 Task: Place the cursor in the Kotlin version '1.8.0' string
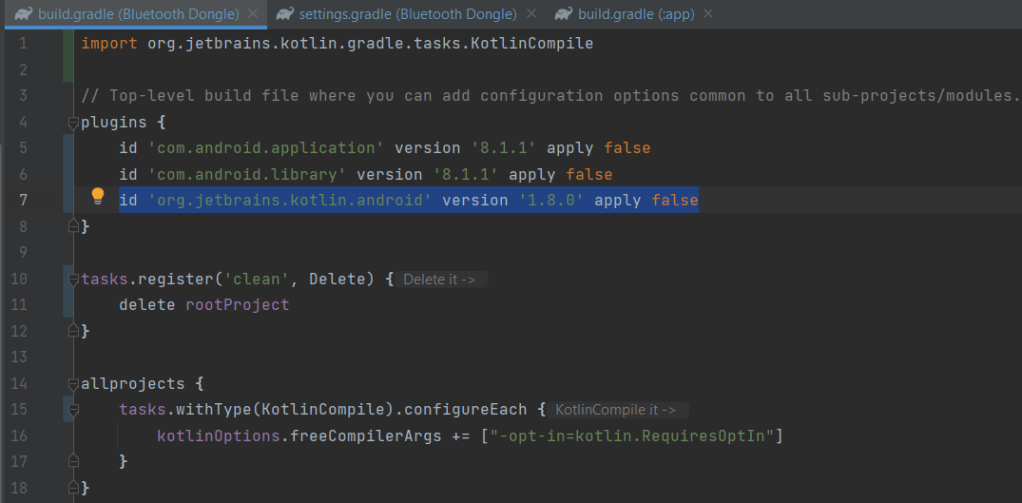pos(551,201)
